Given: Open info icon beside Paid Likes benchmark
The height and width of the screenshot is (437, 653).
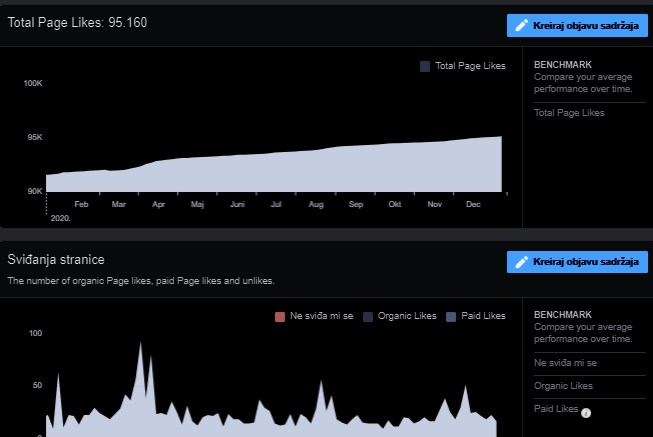Looking at the screenshot, I should click(x=586, y=412).
